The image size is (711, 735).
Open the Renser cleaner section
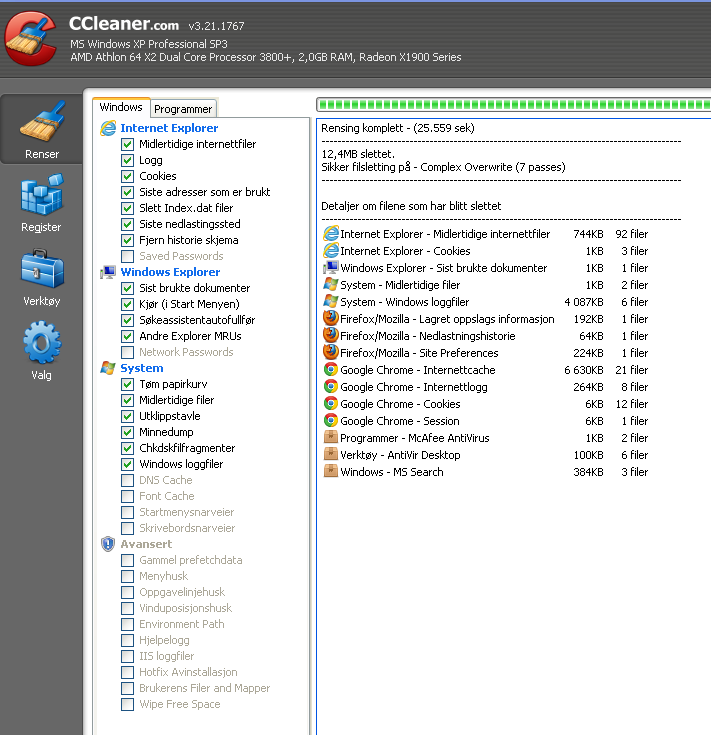point(42,130)
